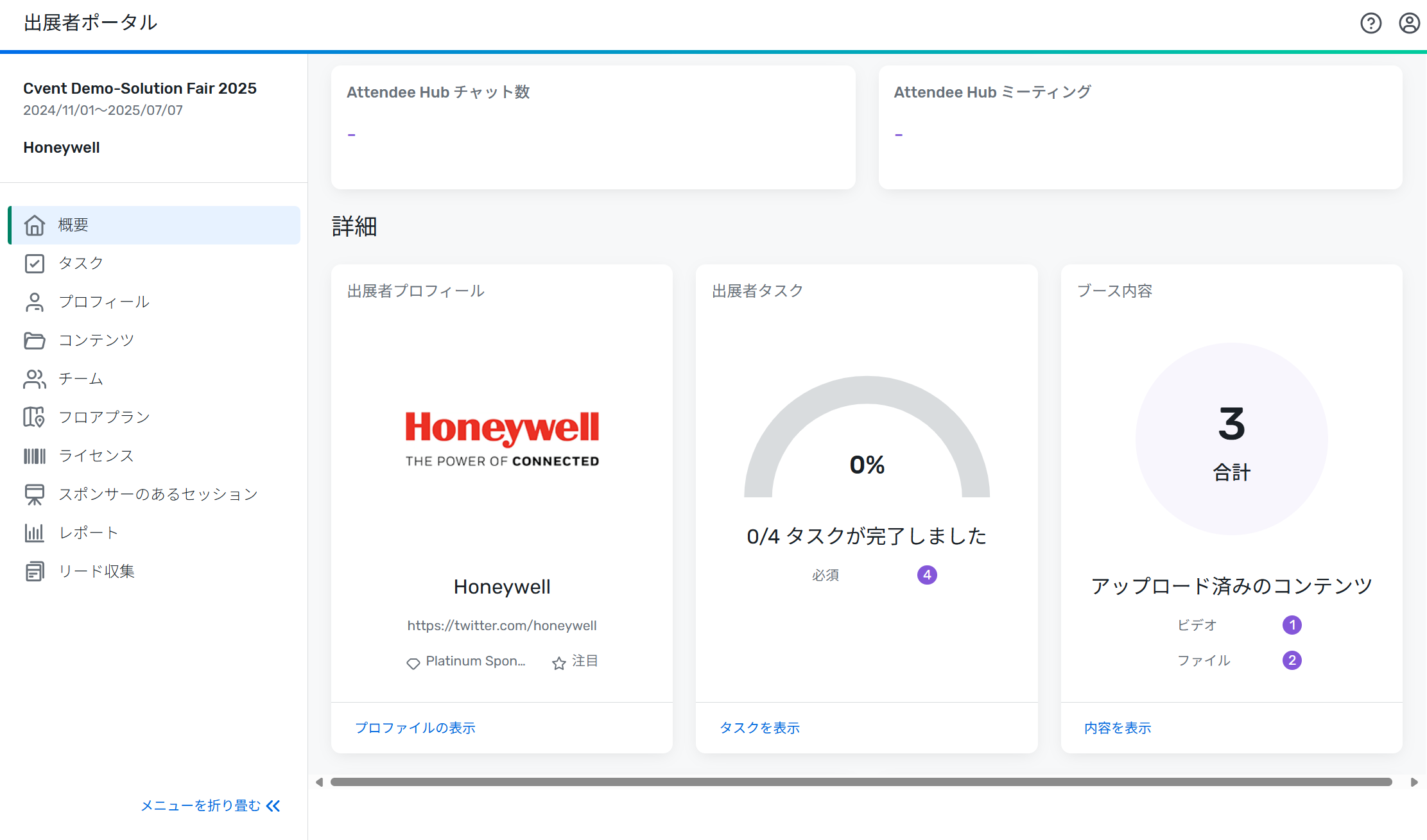Screen dimensions: 1427x840
Task: Click the barcode icon beside ライセンス
Action: click(x=35, y=456)
